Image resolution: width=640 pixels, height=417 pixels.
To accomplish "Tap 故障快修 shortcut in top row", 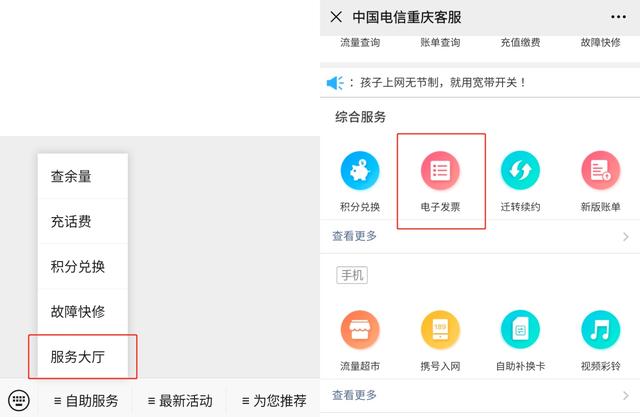I will coord(600,42).
